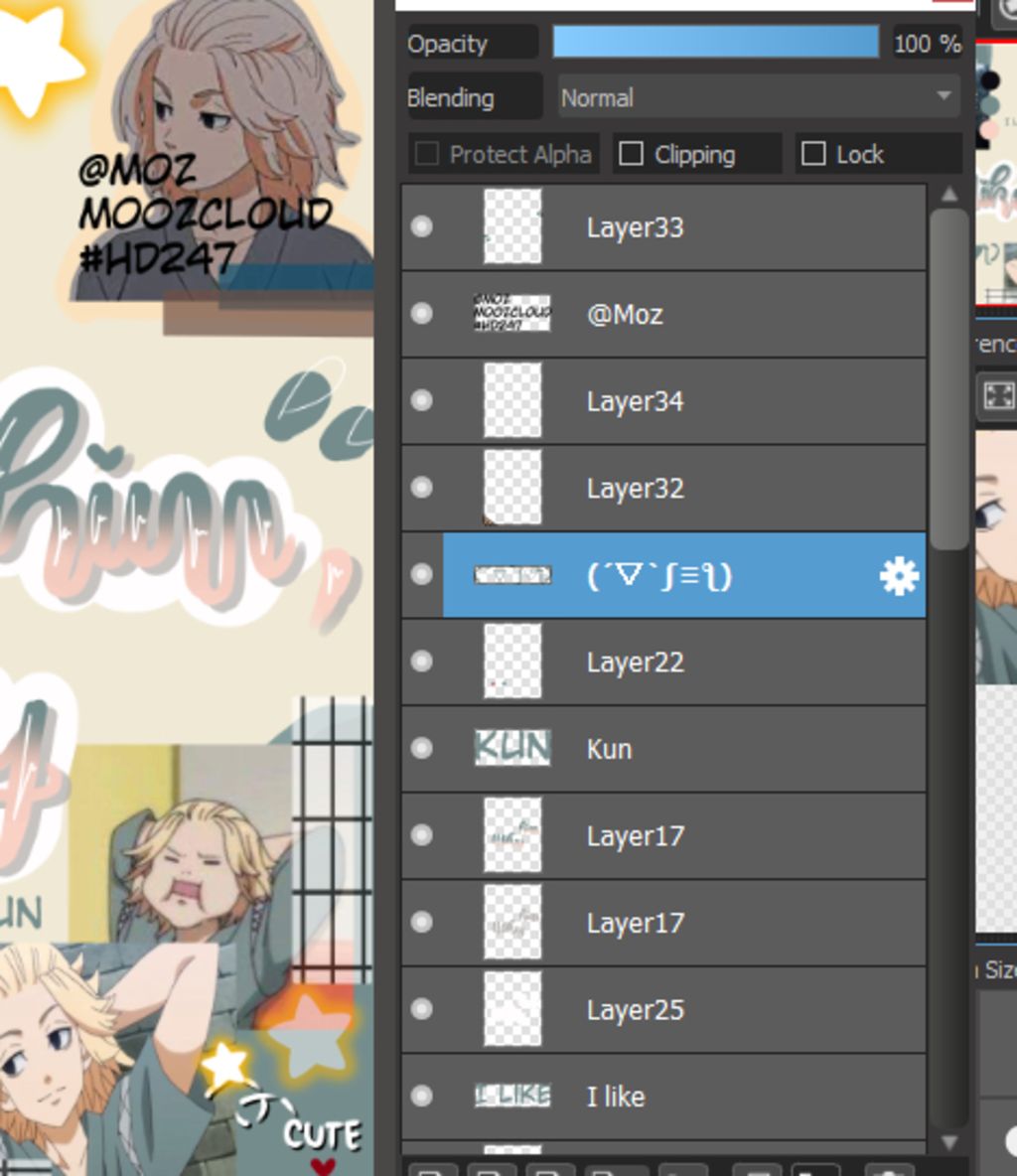Hide the @Moz text layer
The height and width of the screenshot is (1176, 1017).
pos(422,314)
